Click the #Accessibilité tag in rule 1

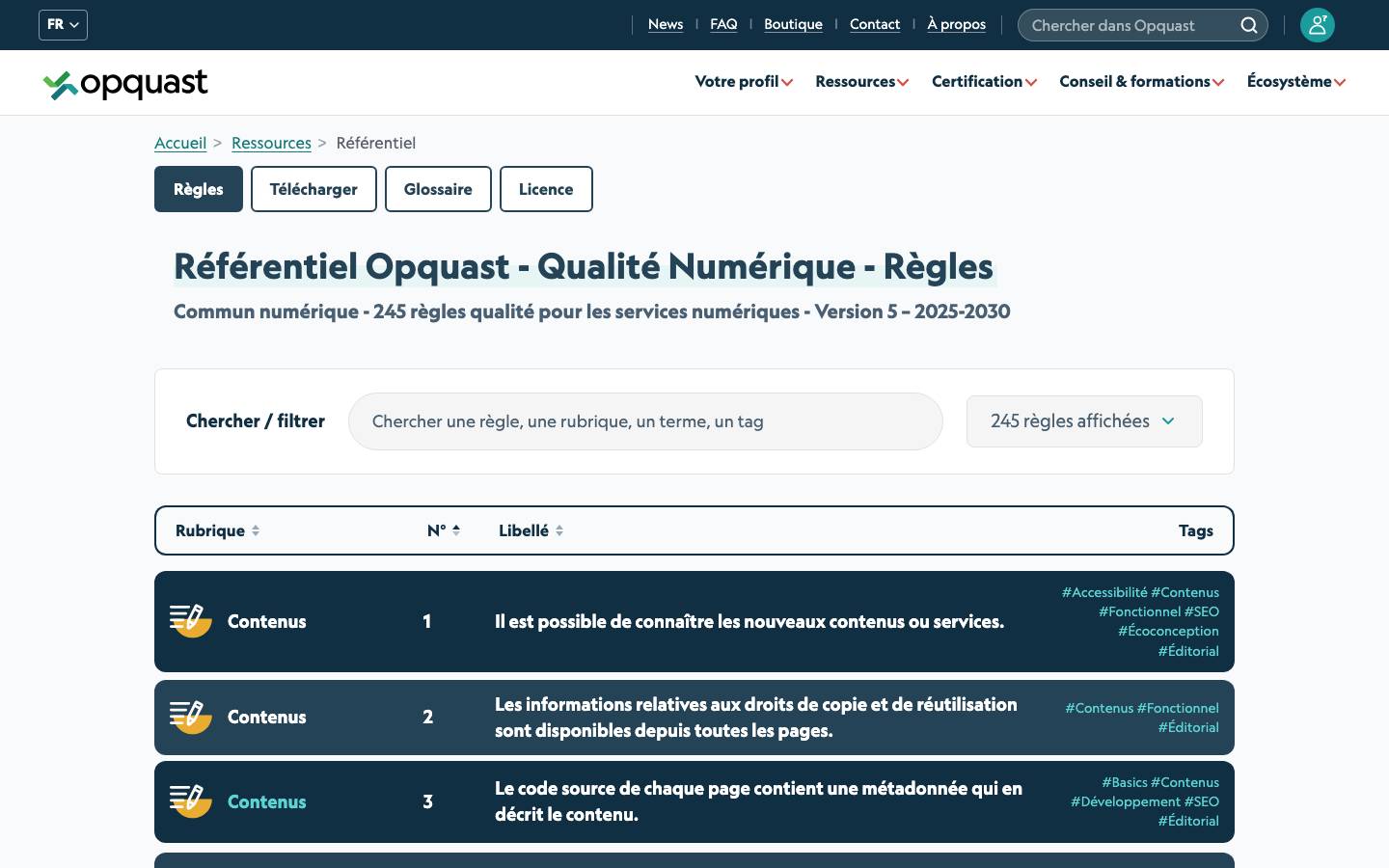(x=1104, y=592)
